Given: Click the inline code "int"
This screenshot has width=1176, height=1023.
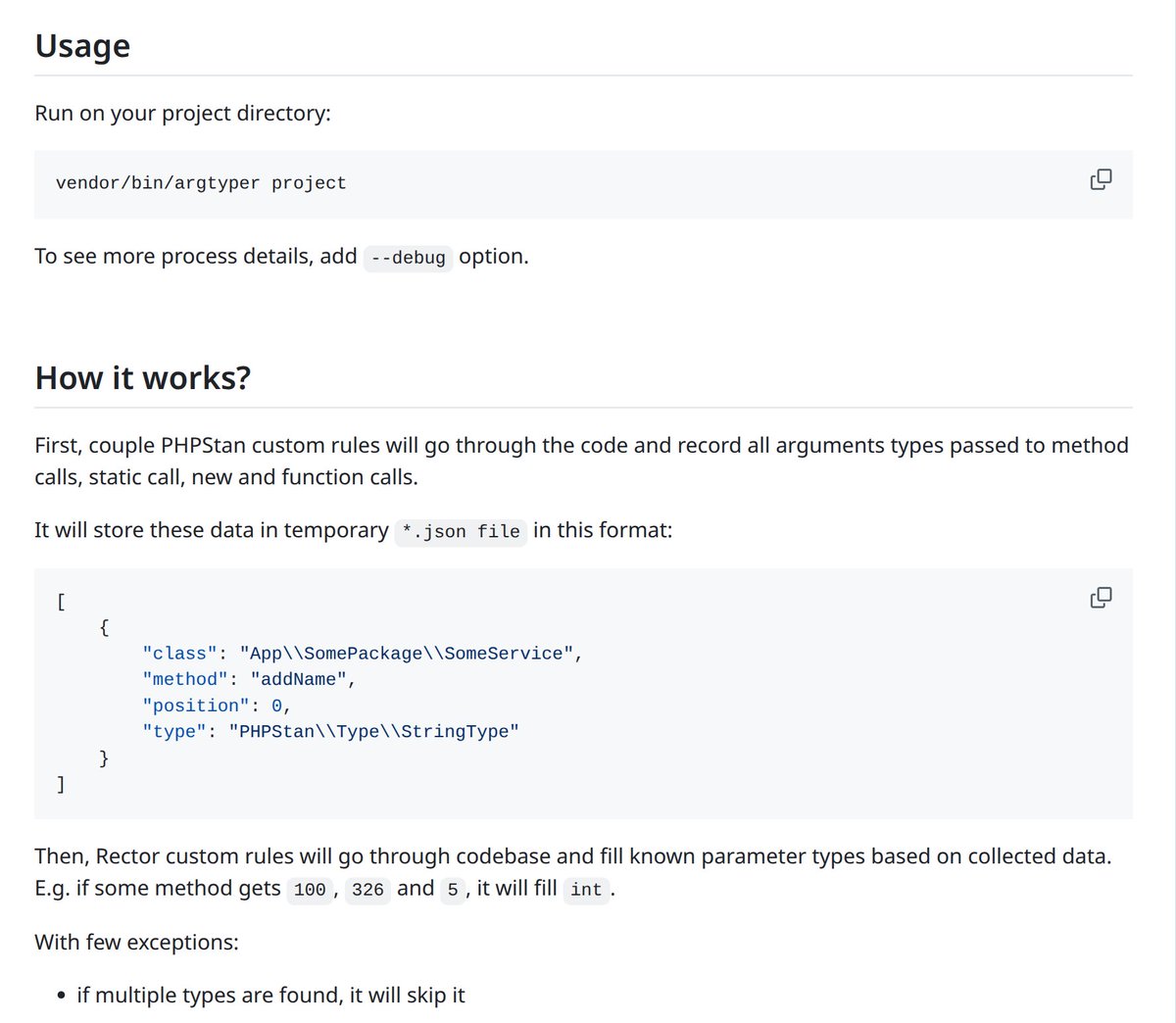Looking at the screenshot, I should pos(586,890).
